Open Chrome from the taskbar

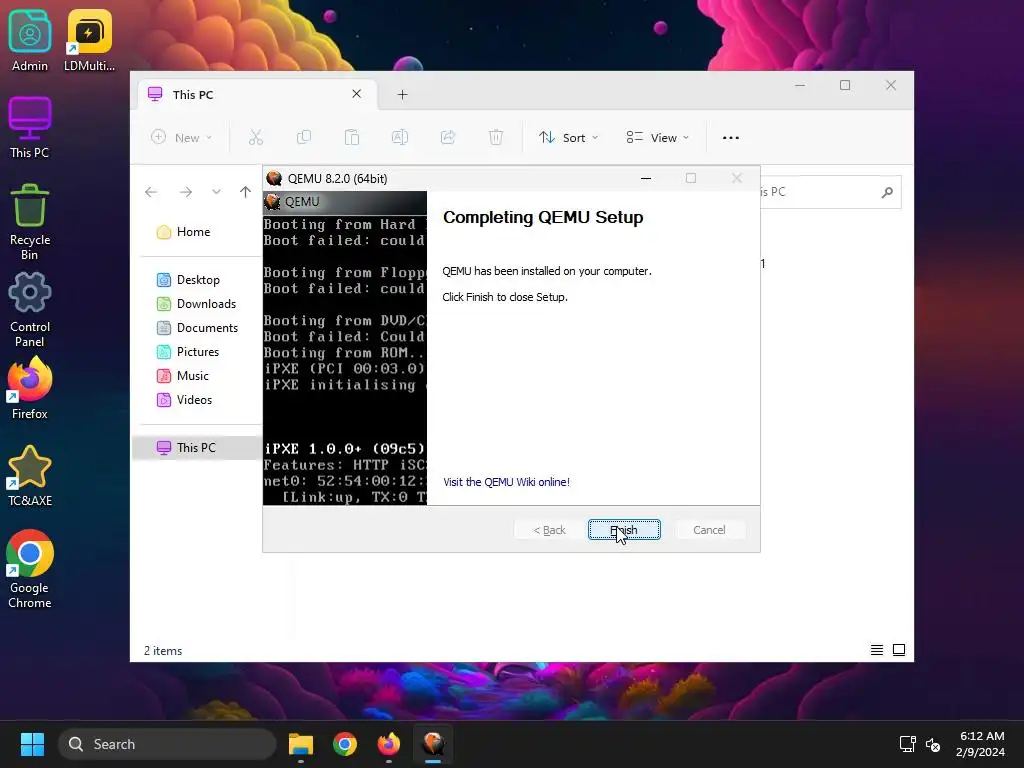pos(345,744)
